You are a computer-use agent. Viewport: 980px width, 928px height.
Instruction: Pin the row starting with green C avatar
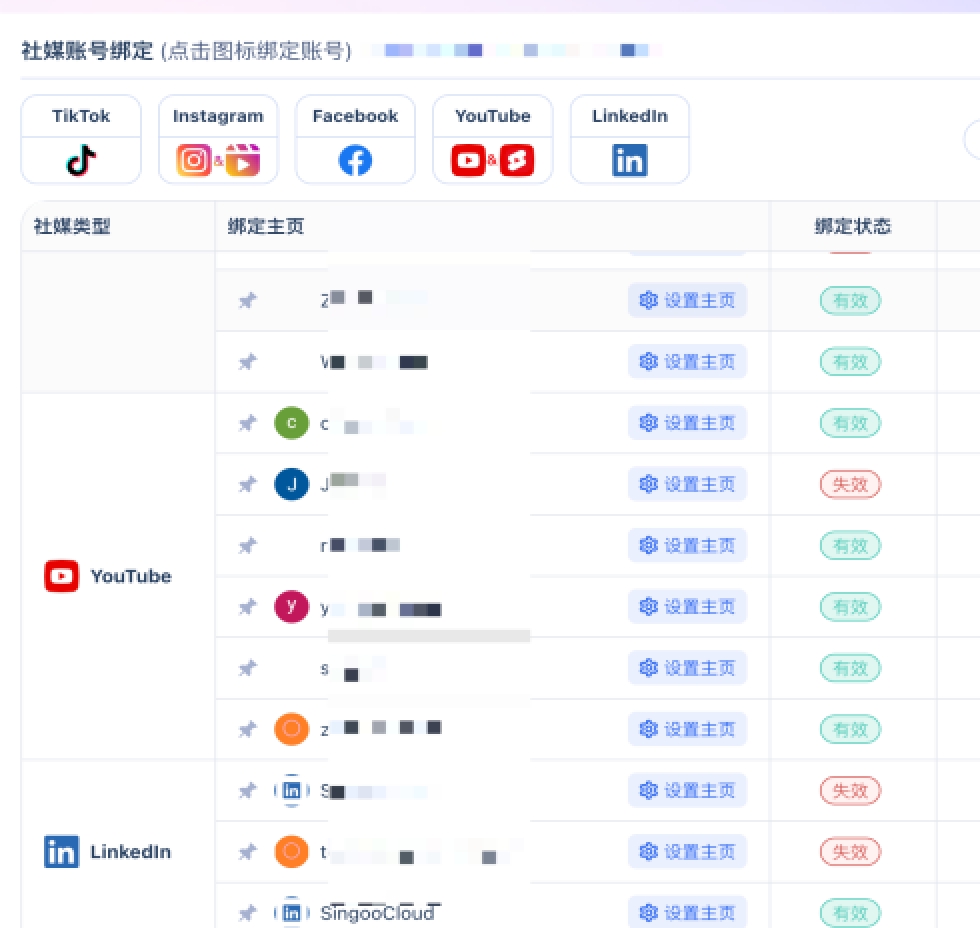(x=248, y=423)
